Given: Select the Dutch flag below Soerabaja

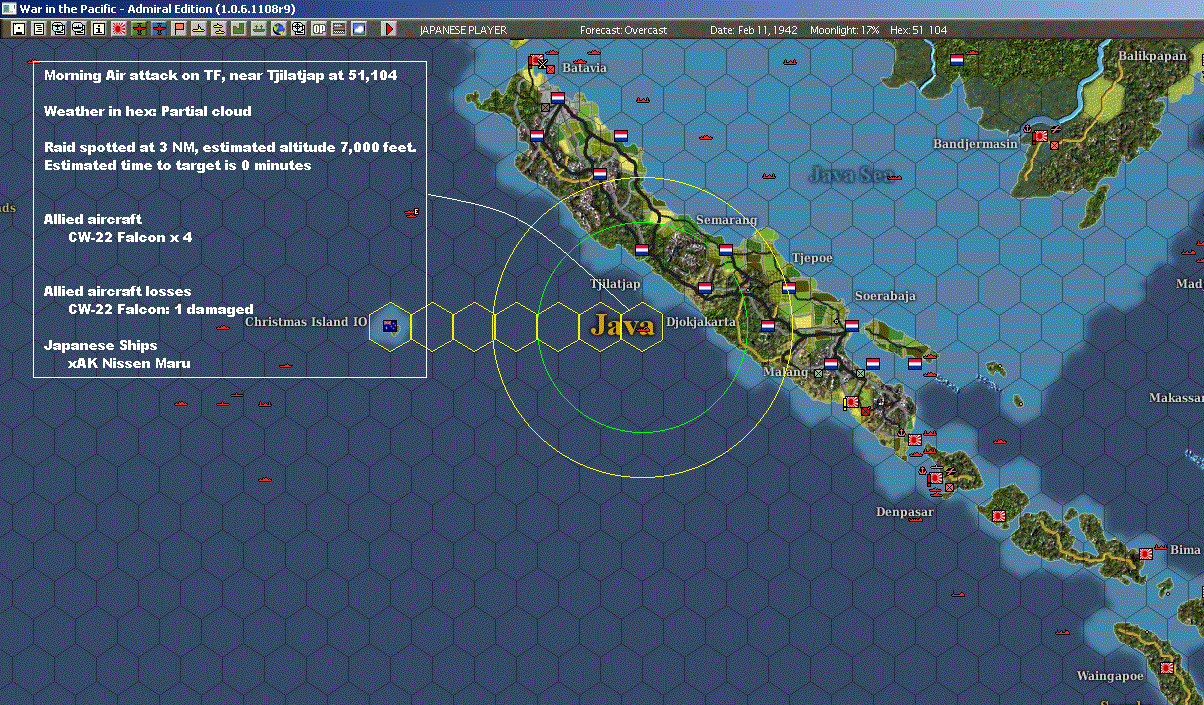Looking at the screenshot, I should (x=852, y=325).
